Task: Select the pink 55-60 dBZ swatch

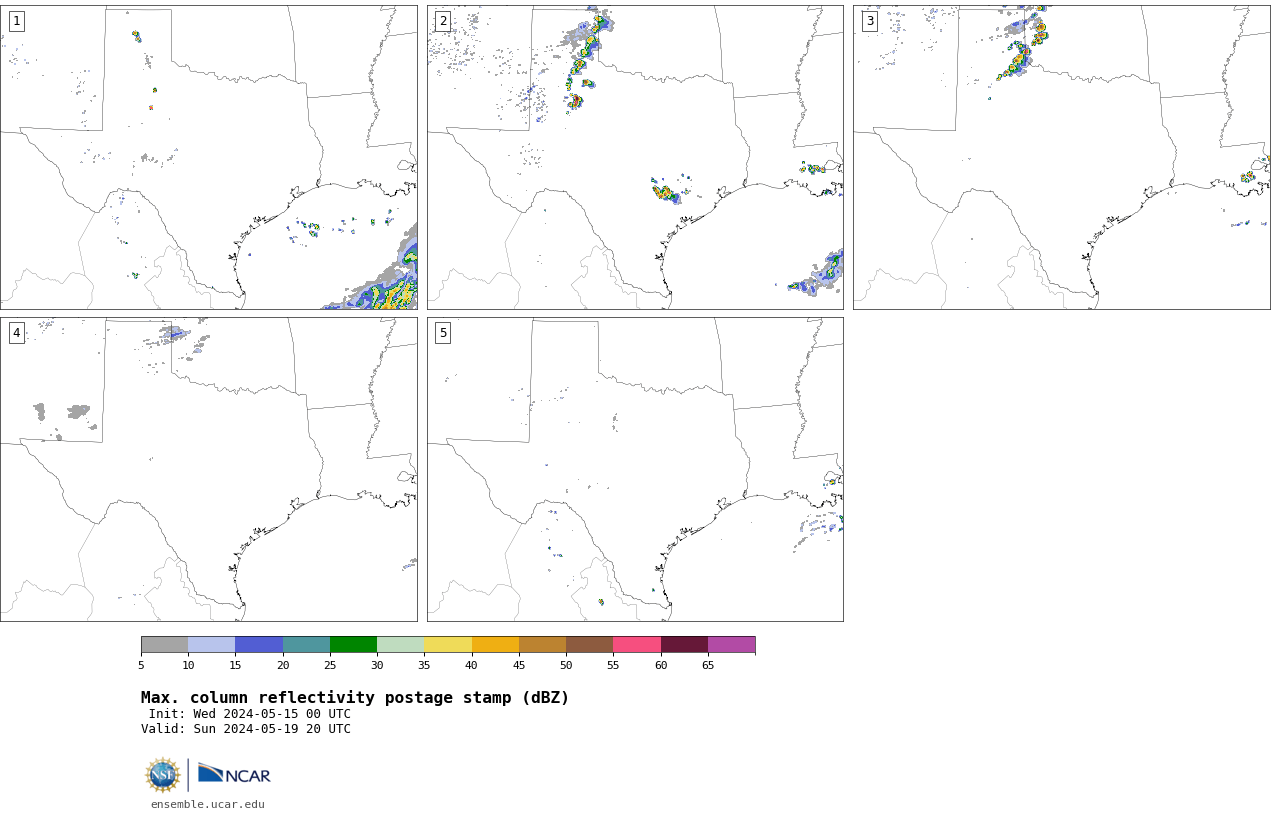Action: 637,644
